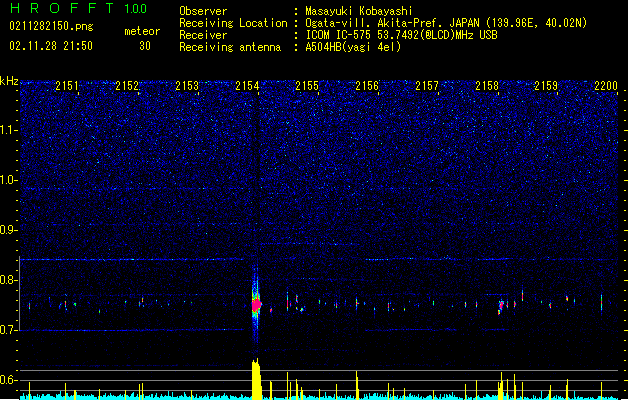Click the Receiving Location label
This screenshot has width=629, height=400.
click(x=233, y=23)
